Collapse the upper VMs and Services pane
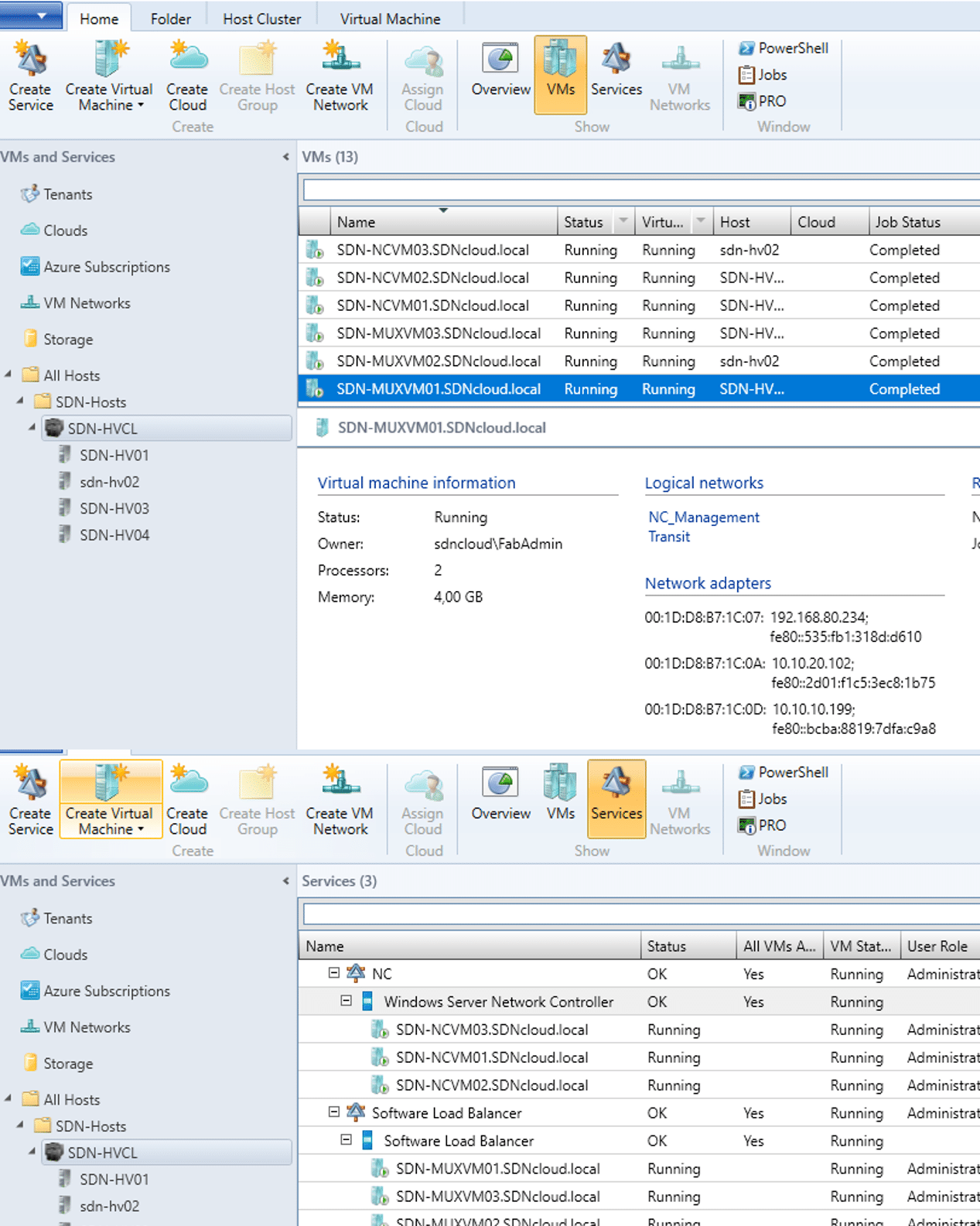 pos(285,157)
